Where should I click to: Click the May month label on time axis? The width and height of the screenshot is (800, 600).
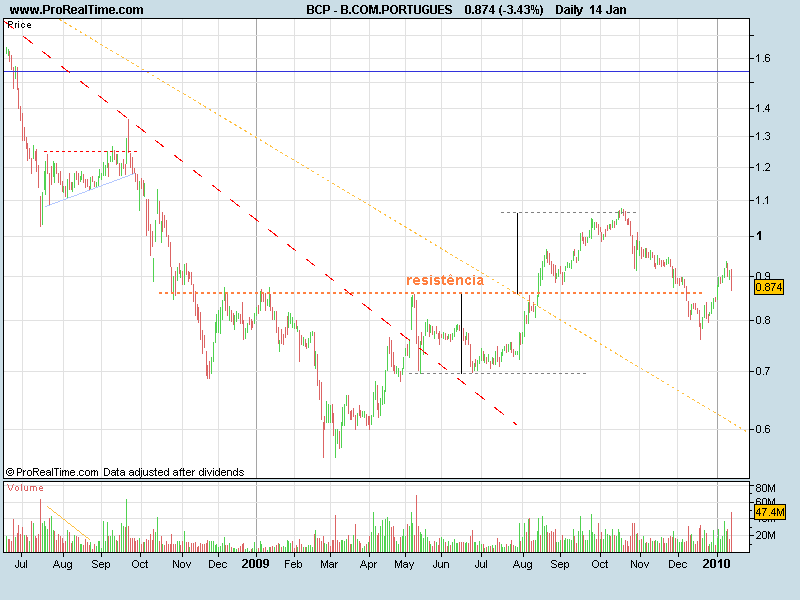pos(405,565)
